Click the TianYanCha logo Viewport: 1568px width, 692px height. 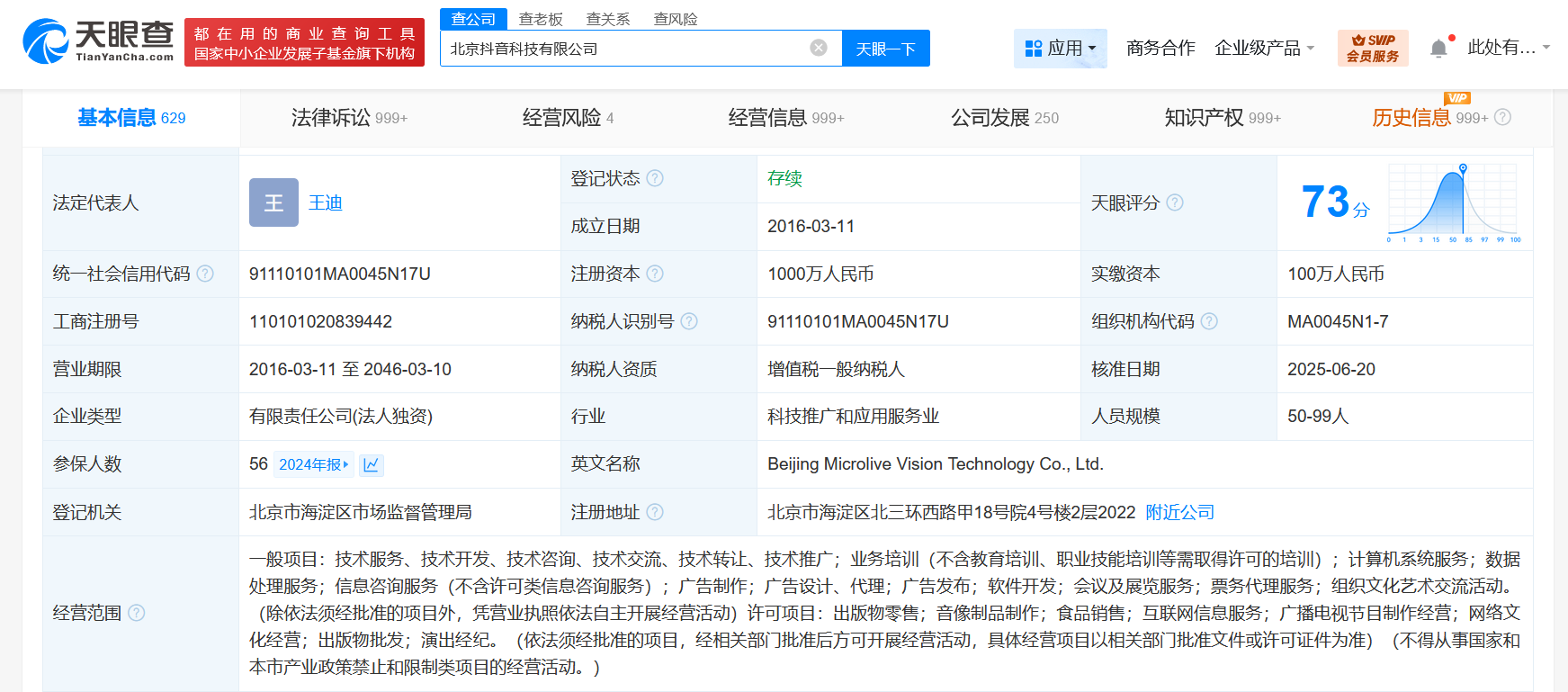coord(98,41)
